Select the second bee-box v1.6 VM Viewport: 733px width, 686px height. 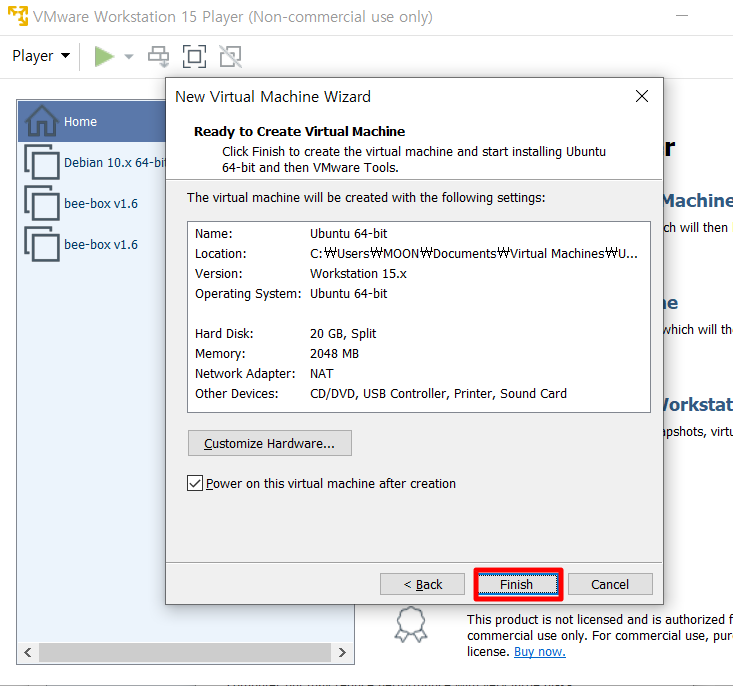click(101, 245)
